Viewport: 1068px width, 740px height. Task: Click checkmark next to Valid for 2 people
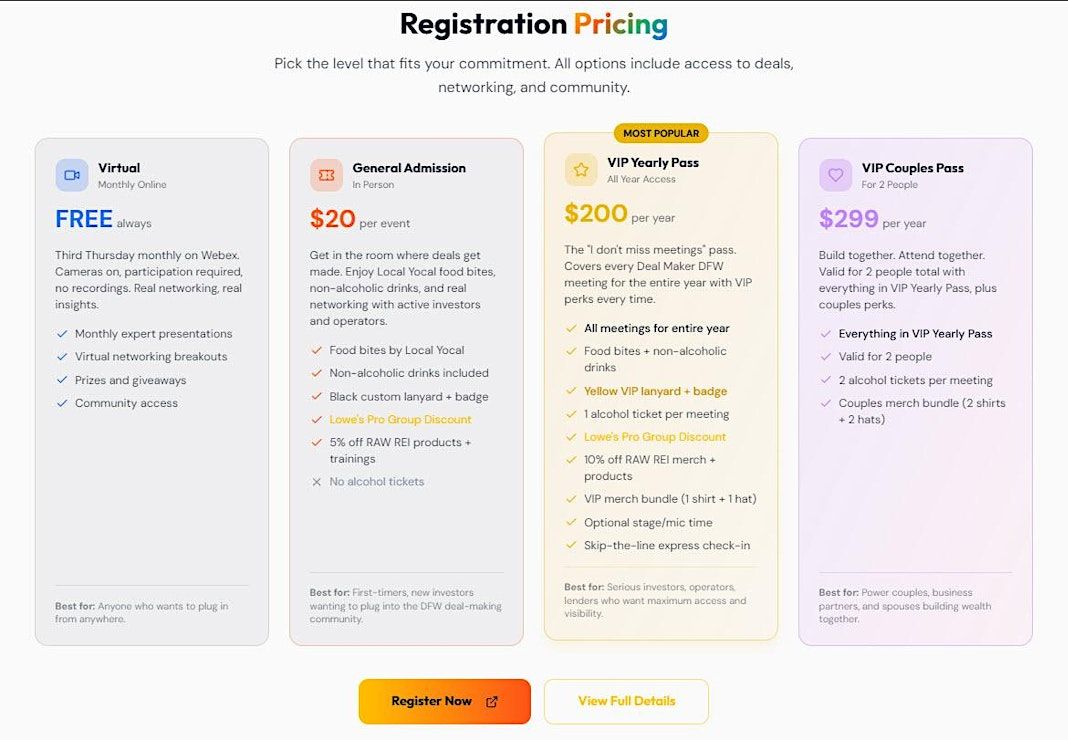[826, 357]
